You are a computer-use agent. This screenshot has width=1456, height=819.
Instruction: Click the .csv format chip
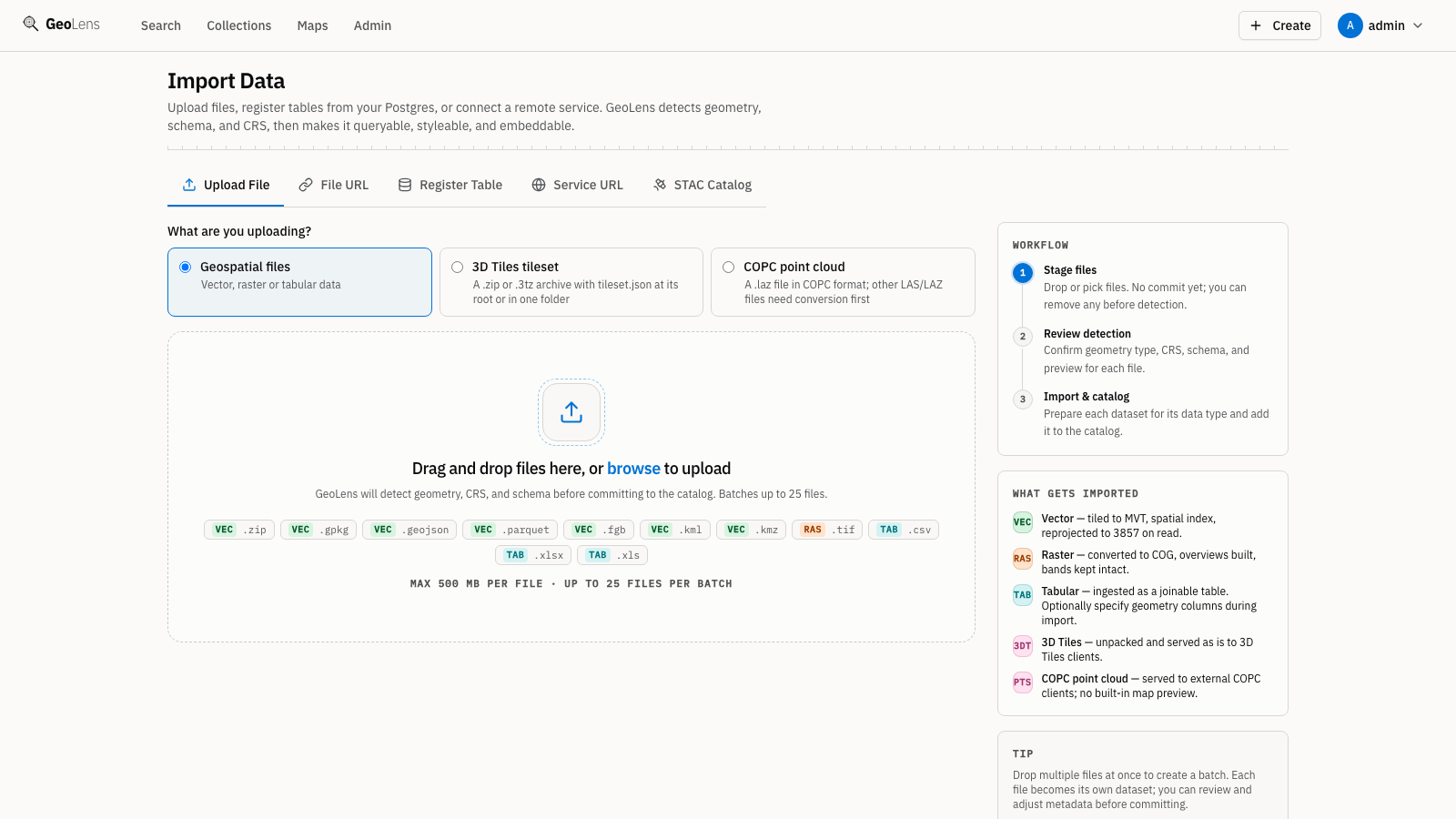pos(905,530)
